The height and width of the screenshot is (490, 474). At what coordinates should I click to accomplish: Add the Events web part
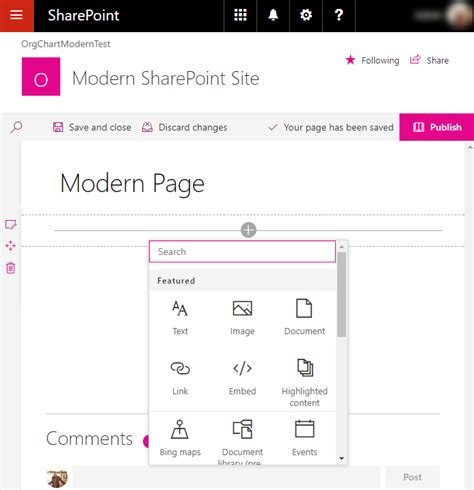304,438
